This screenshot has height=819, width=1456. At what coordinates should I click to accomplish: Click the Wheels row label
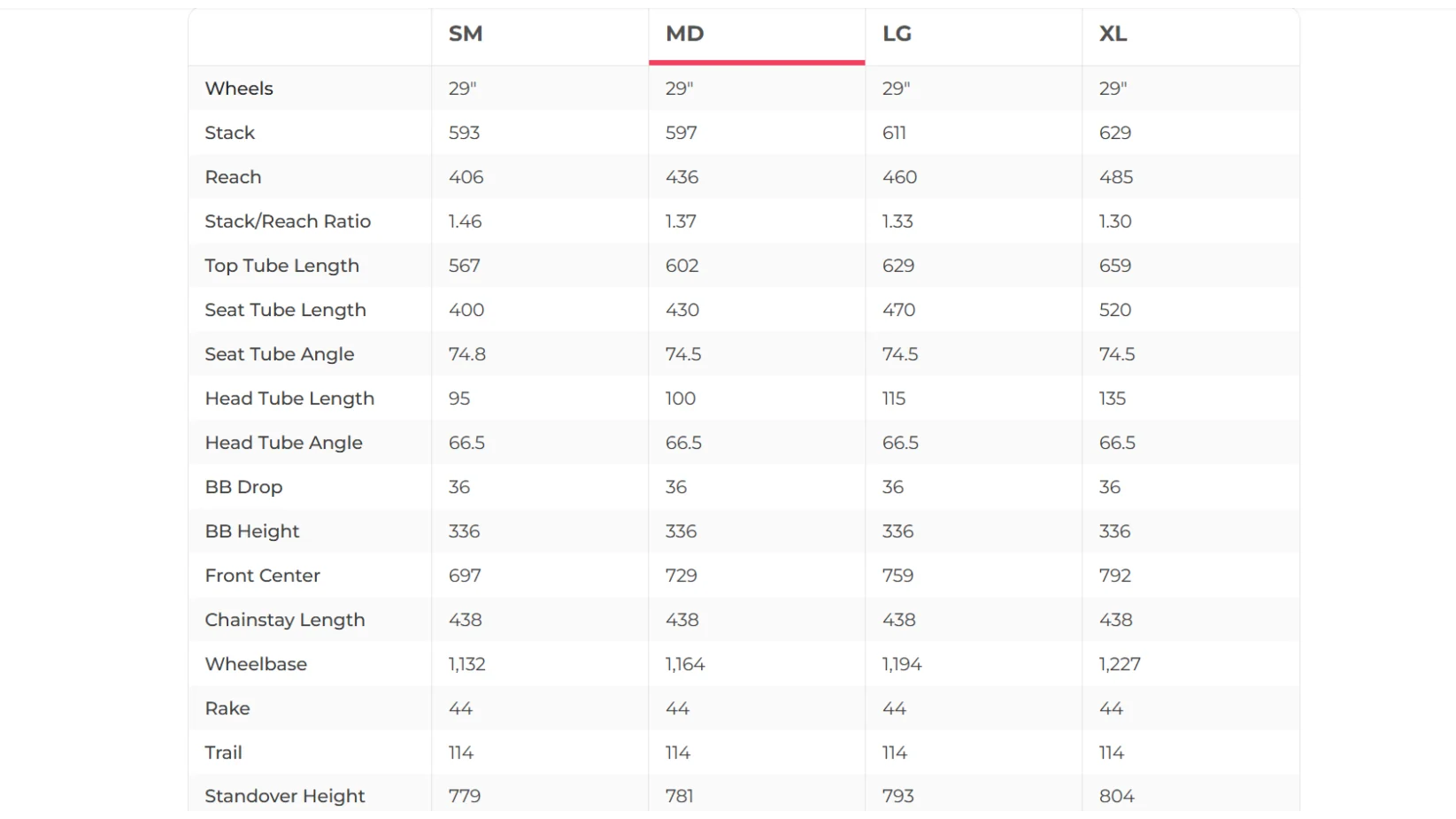click(x=239, y=89)
